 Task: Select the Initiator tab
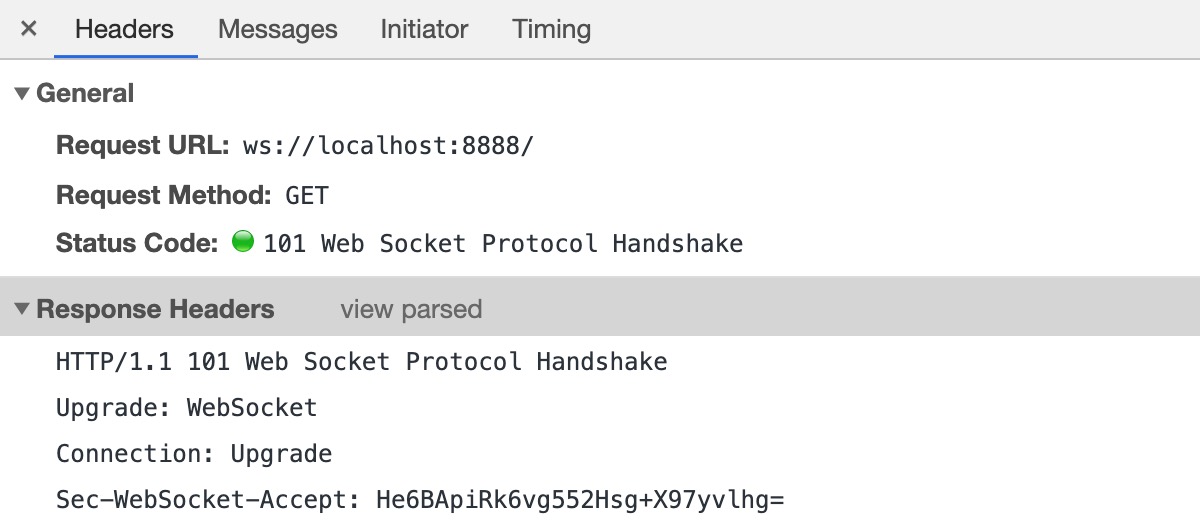tap(424, 29)
